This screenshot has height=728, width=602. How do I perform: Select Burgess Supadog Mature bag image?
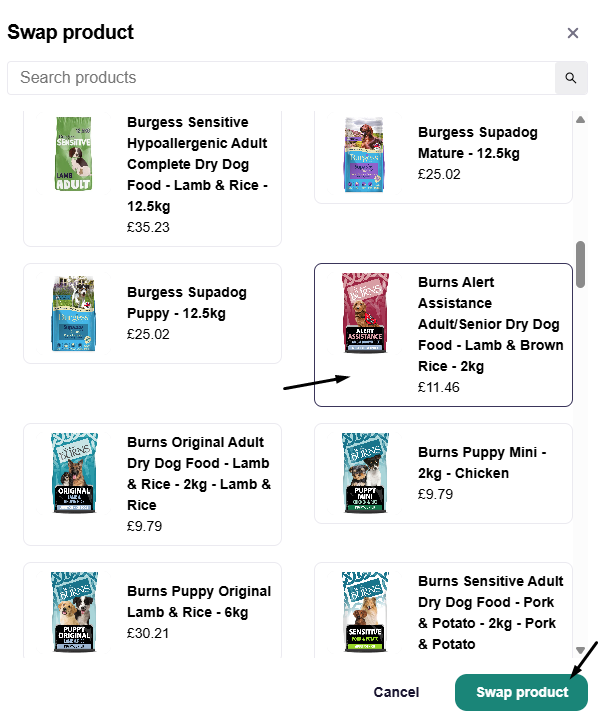[x=364, y=154]
